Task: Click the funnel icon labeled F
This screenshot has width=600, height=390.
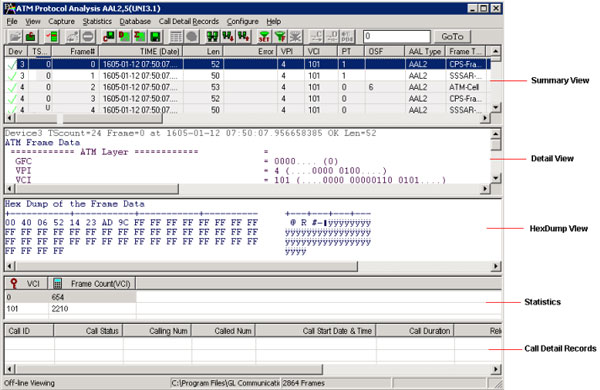Action: (x=280, y=37)
